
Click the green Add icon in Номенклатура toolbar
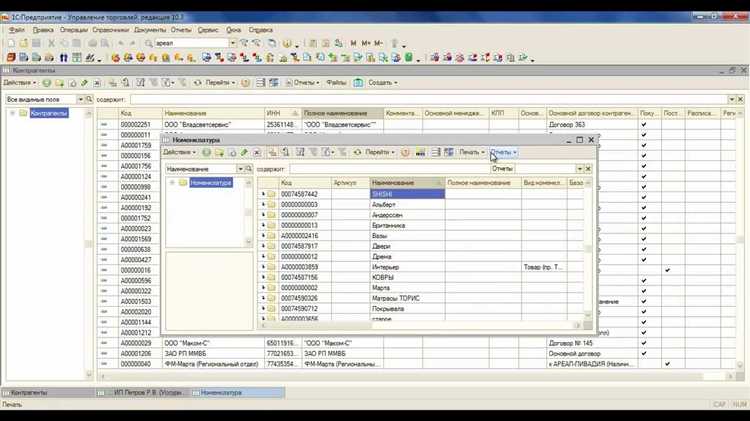click(206, 153)
